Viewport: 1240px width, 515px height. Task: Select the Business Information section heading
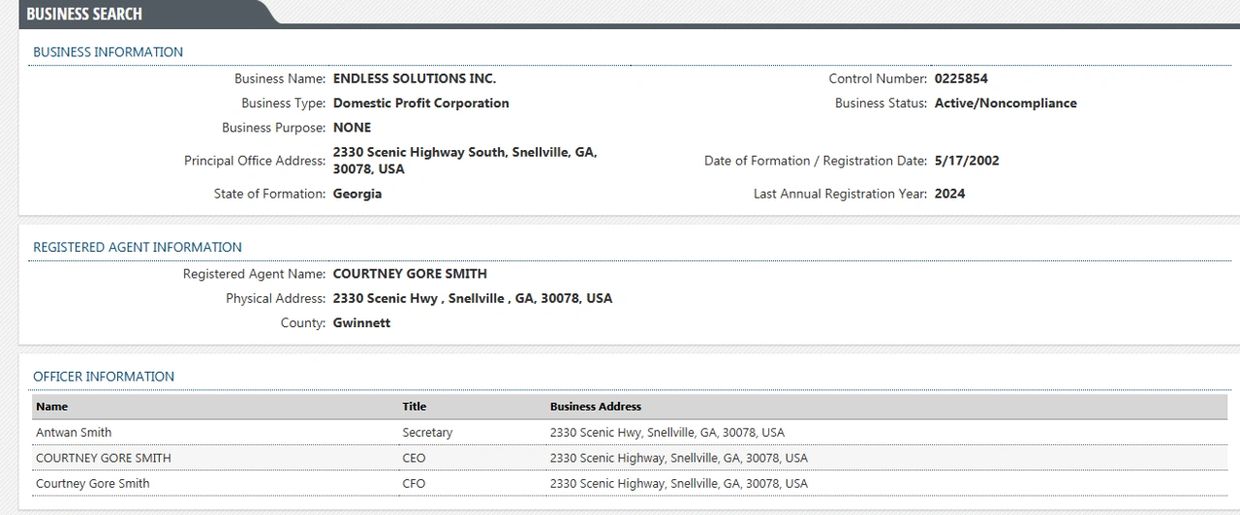(x=108, y=52)
